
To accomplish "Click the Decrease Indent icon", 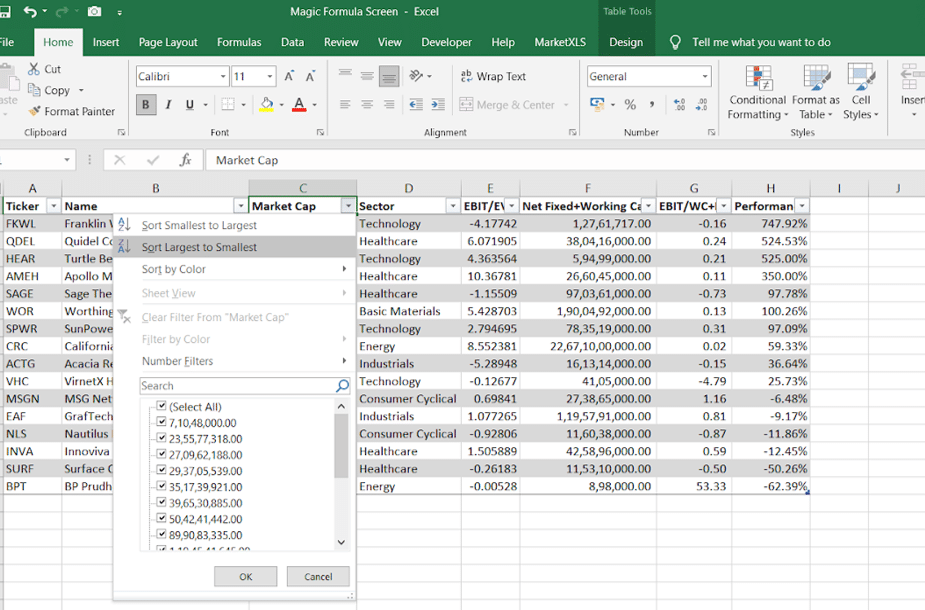I will 416,104.
